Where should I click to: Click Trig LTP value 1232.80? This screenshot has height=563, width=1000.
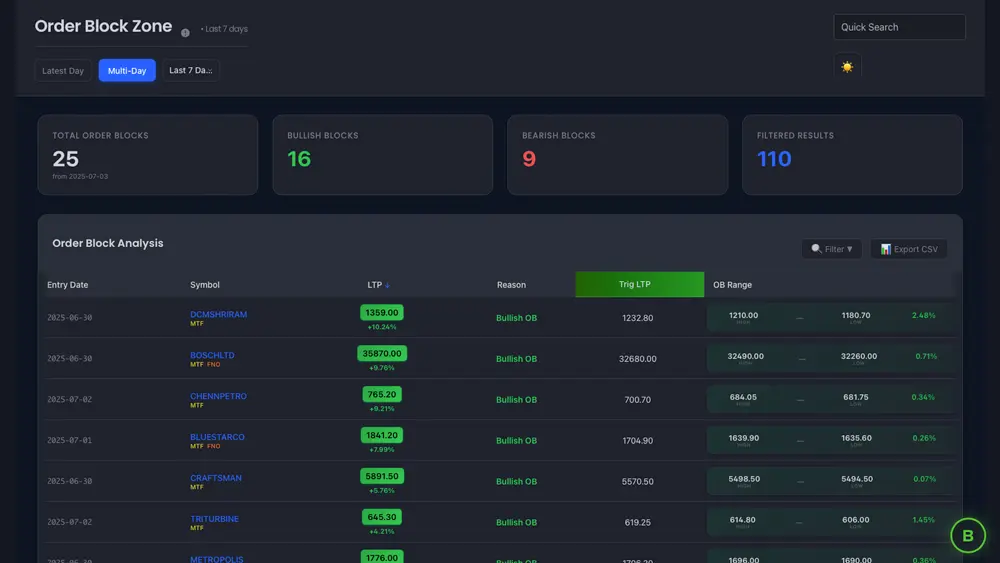coord(637,318)
